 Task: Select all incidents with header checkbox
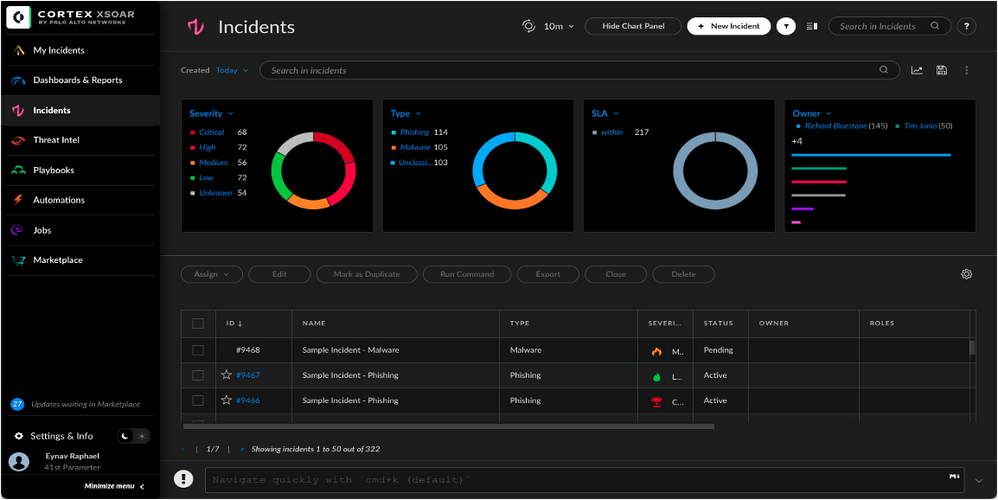(198, 323)
